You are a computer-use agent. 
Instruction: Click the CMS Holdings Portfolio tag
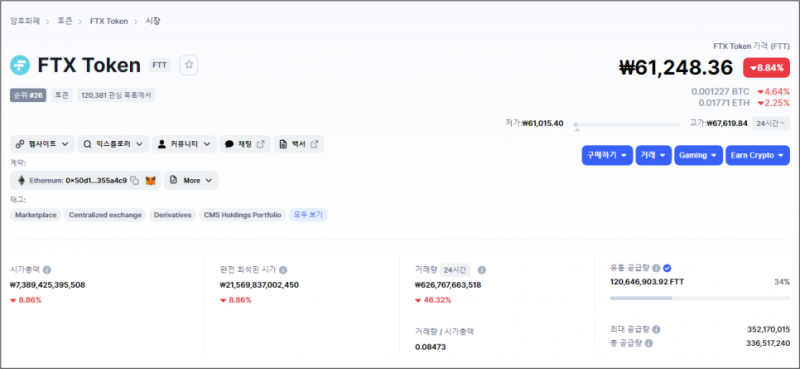point(242,215)
